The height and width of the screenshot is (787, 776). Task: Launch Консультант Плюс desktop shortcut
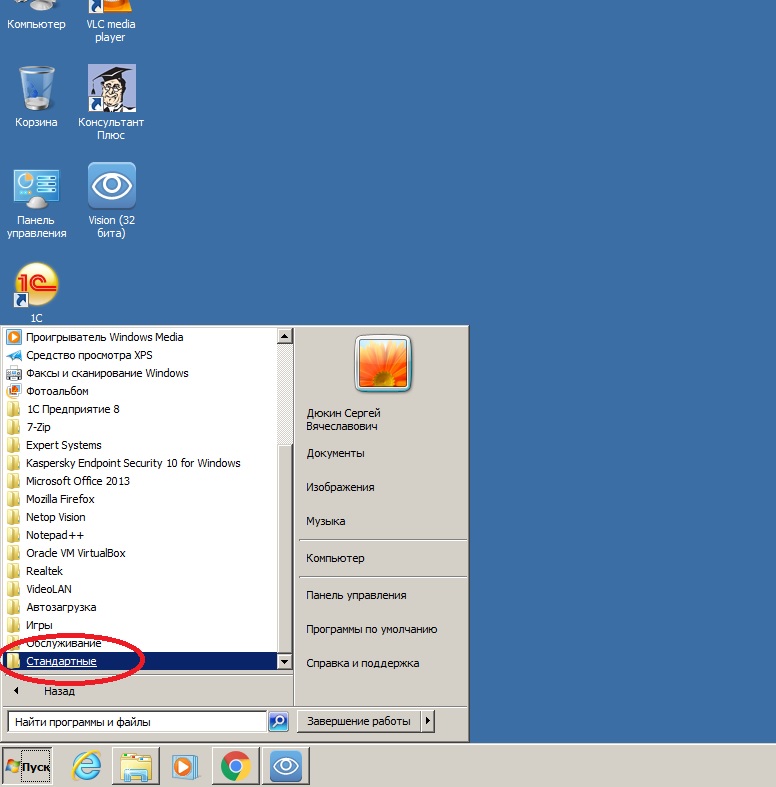coord(111,102)
